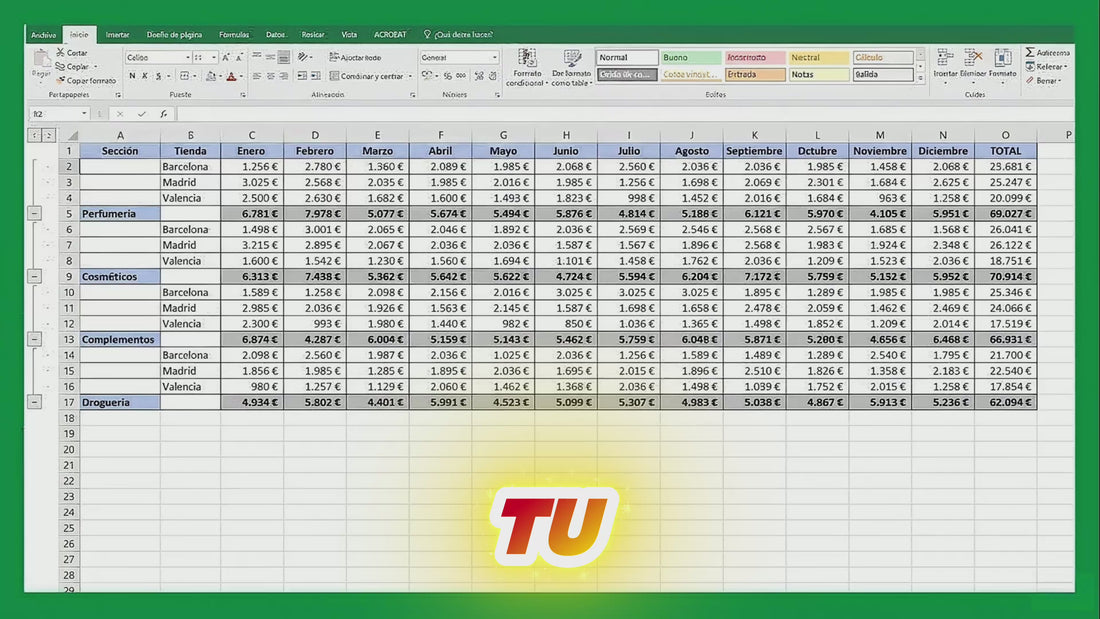Collapse the Perfumería group with minus button
Image resolution: width=1100 pixels, height=619 pixels.
tap(35, 214)
